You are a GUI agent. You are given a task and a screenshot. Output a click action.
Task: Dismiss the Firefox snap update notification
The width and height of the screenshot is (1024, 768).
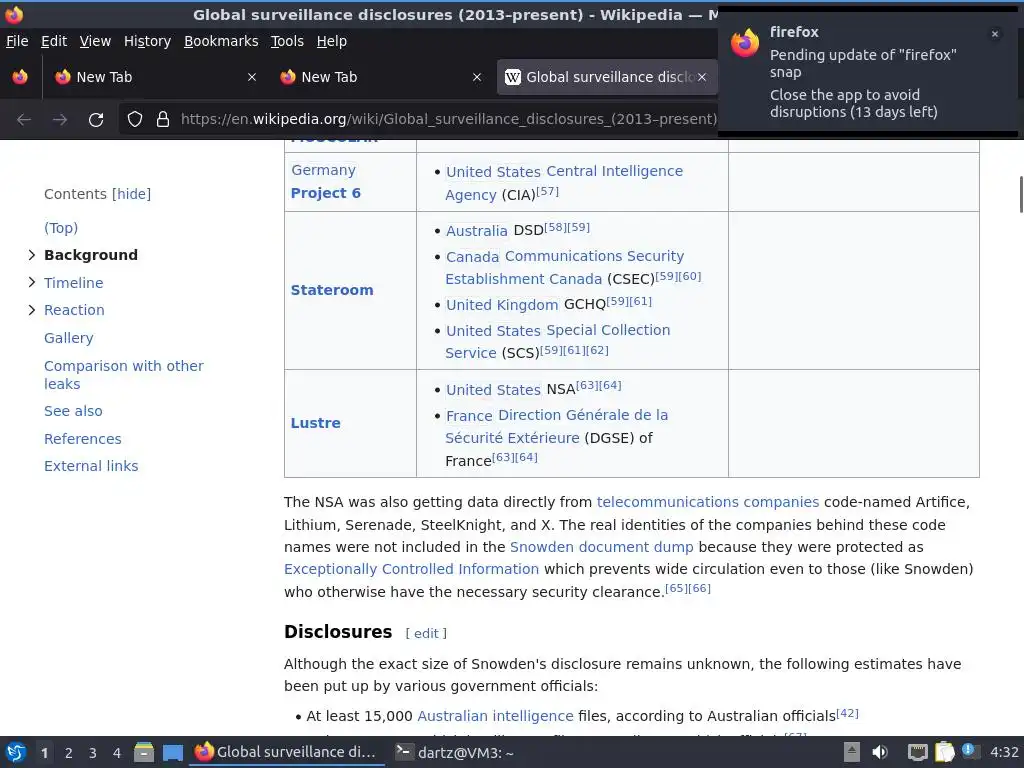coord(995,34)
